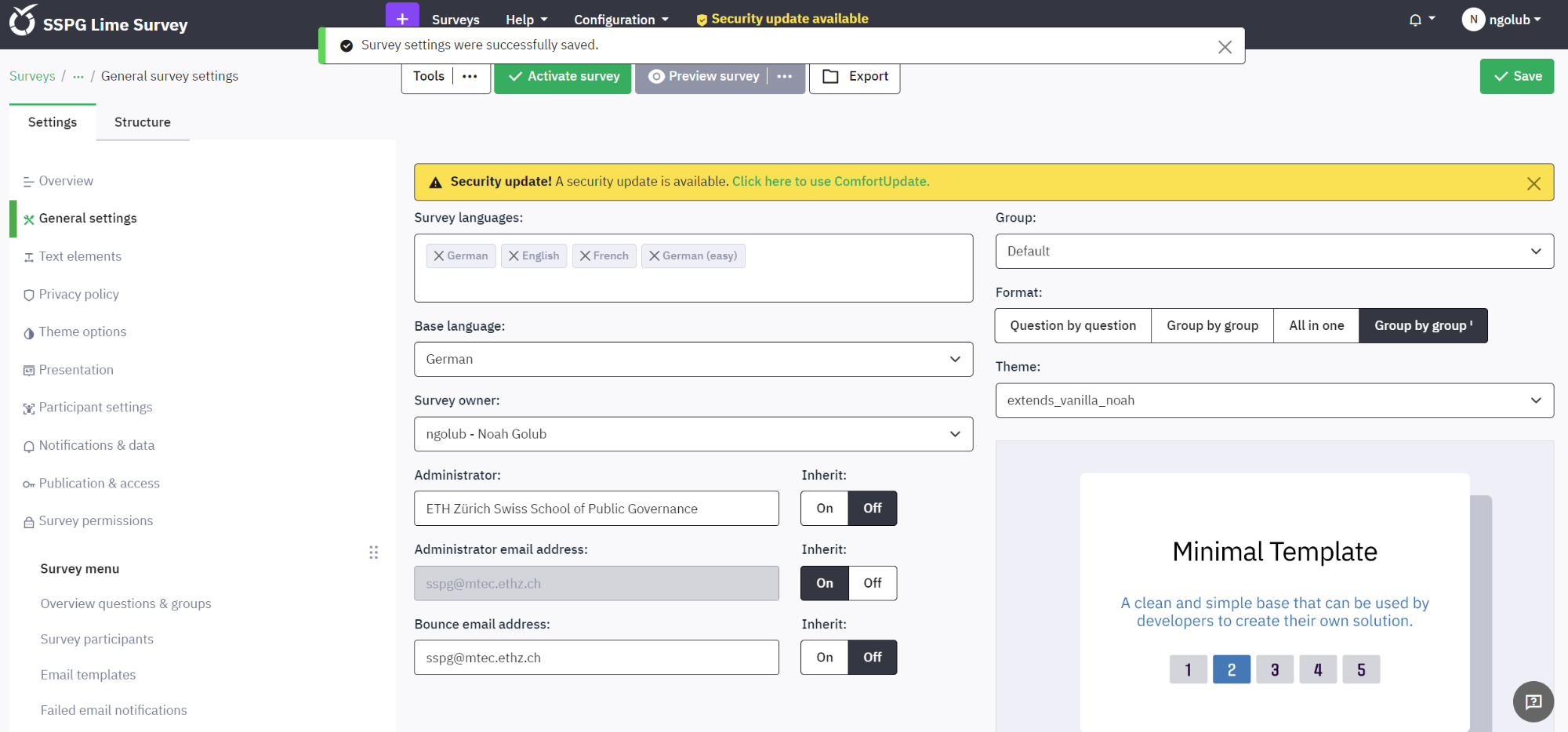Expand the Base language dropdown
This screenshot has height=732, width=1568.
click(x=693, y=360)
